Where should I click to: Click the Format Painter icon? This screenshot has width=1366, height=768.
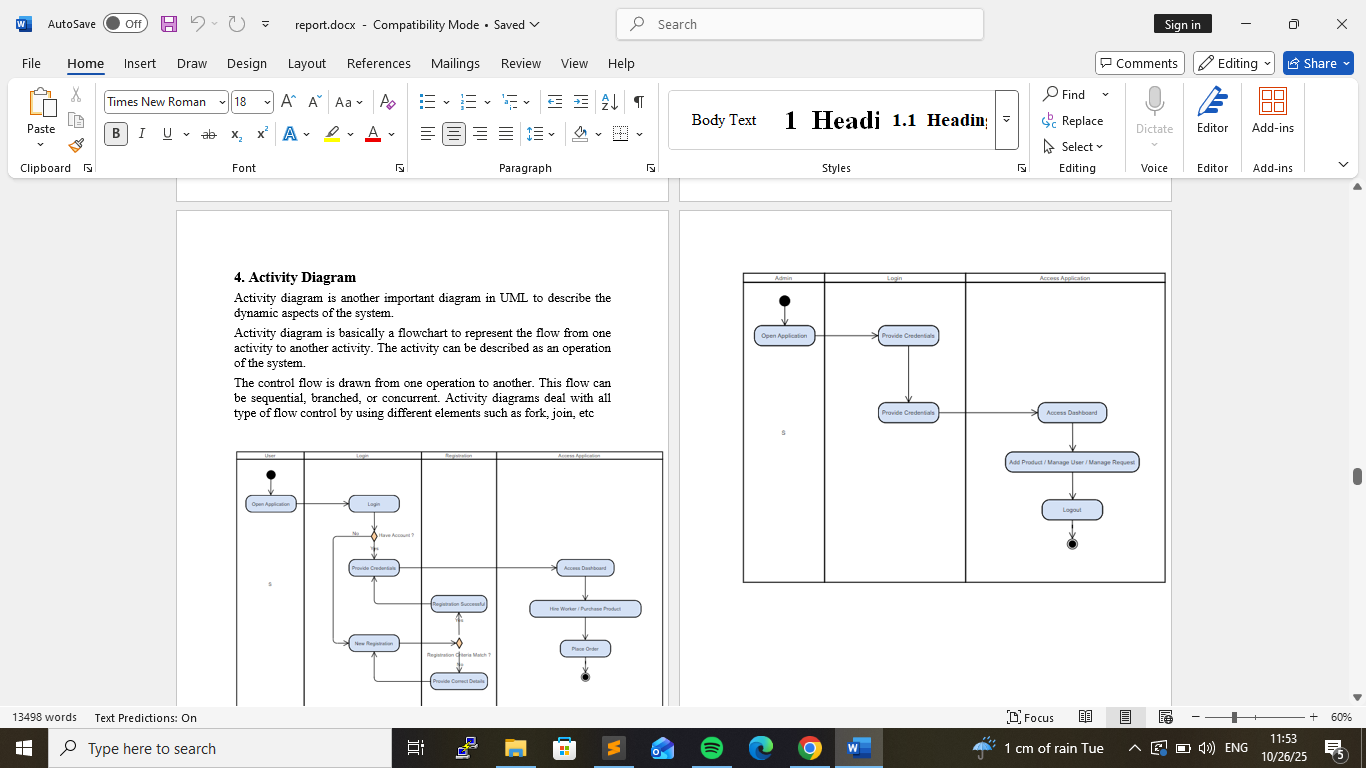[76, 145]
